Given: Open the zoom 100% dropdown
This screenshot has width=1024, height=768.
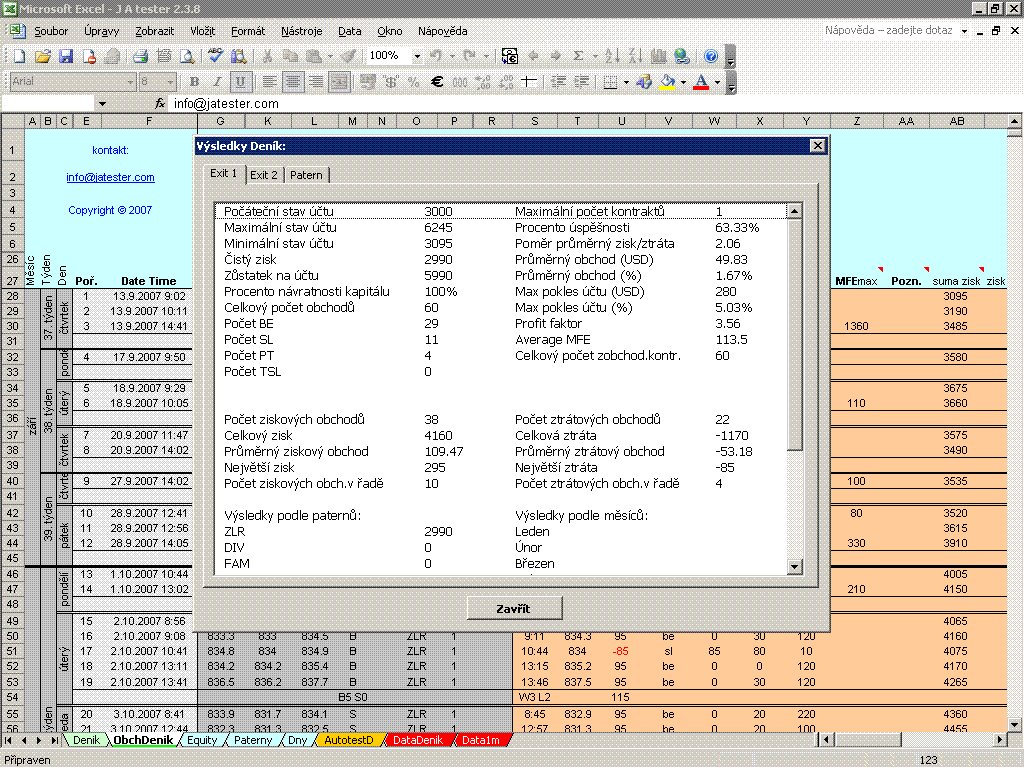Looking at the screenshot, I should click(x=416, y=56).
